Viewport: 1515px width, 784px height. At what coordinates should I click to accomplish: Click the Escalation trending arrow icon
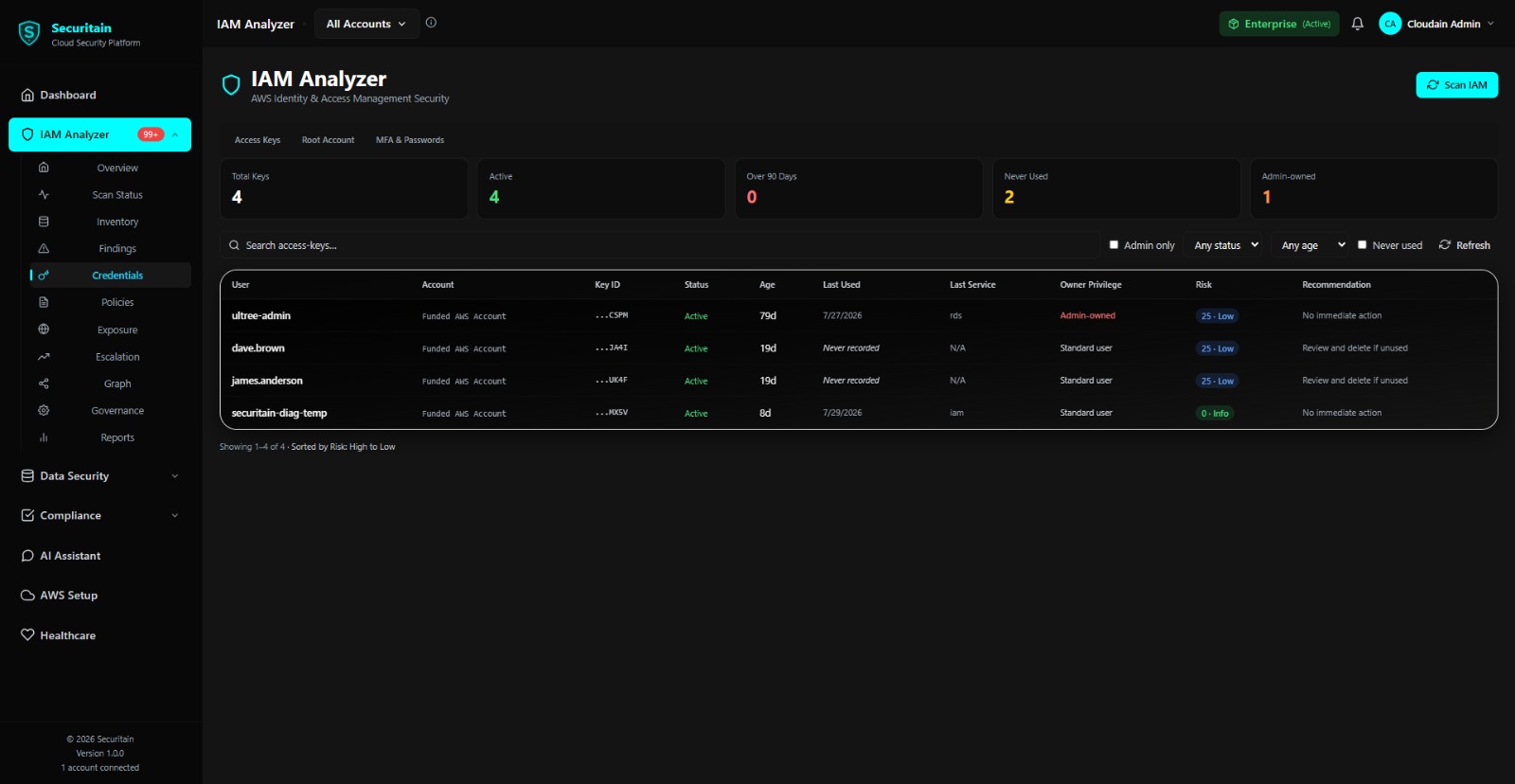[x=44, y=357]
